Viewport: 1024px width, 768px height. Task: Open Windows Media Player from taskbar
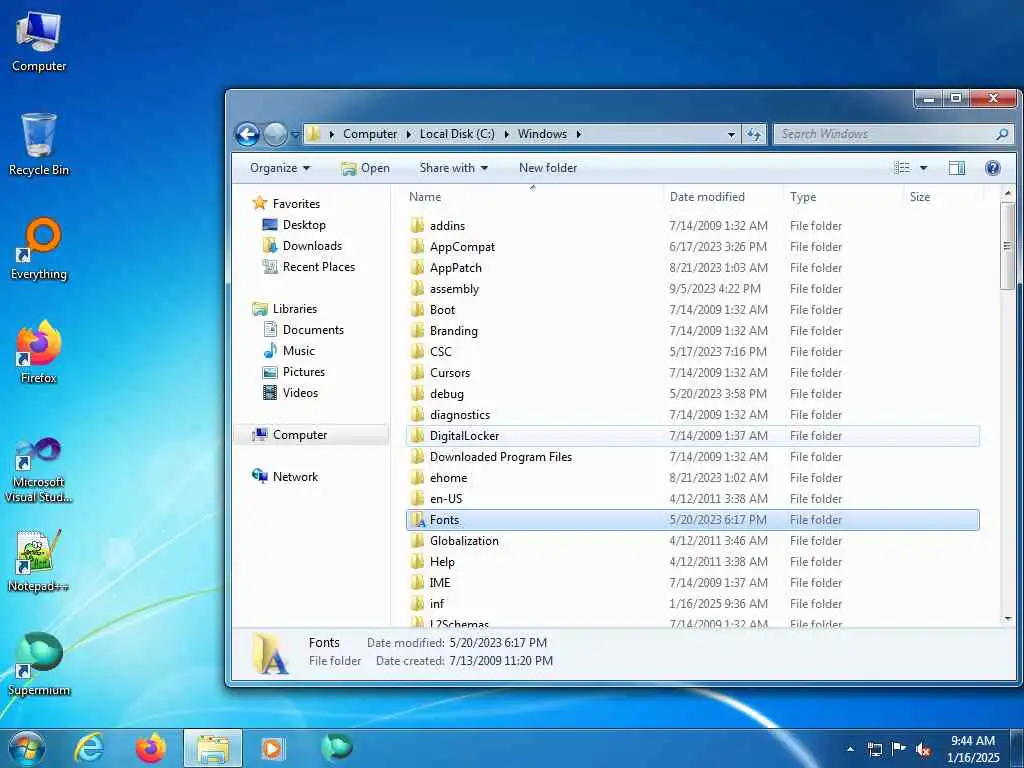click(x=272, y=748)
